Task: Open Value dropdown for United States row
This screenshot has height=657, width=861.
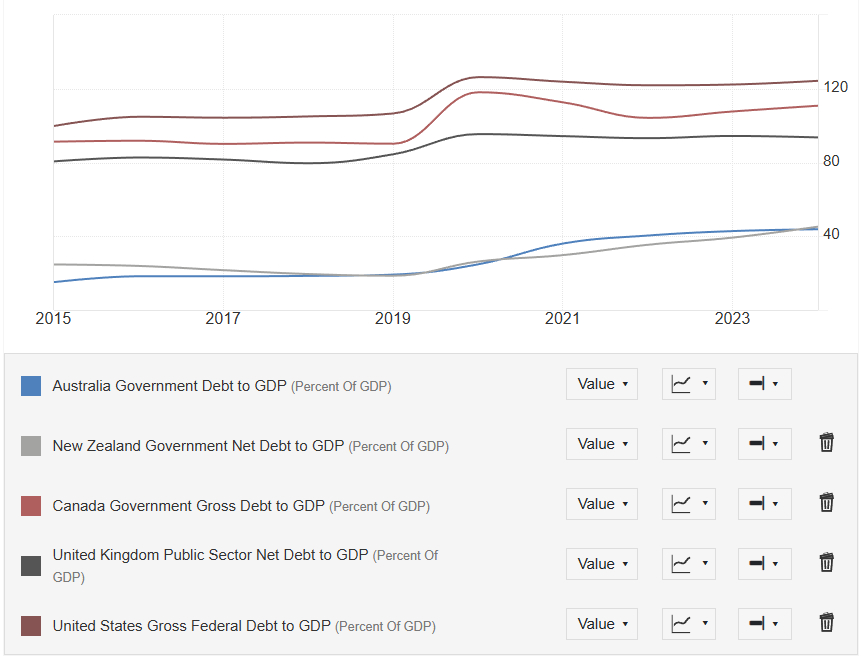Action: 602,624
